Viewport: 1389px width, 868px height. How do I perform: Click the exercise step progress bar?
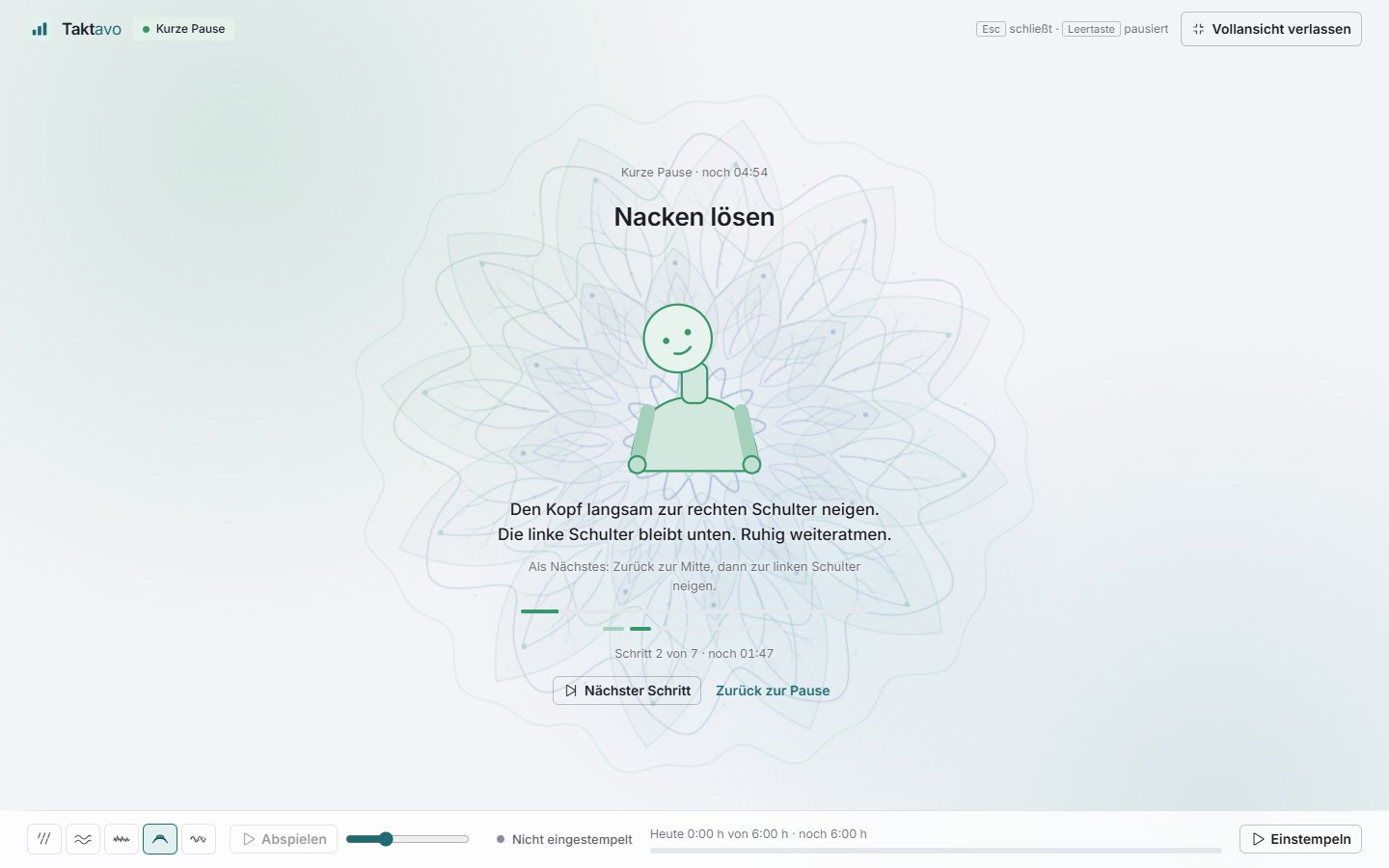[x=694, y=611]
